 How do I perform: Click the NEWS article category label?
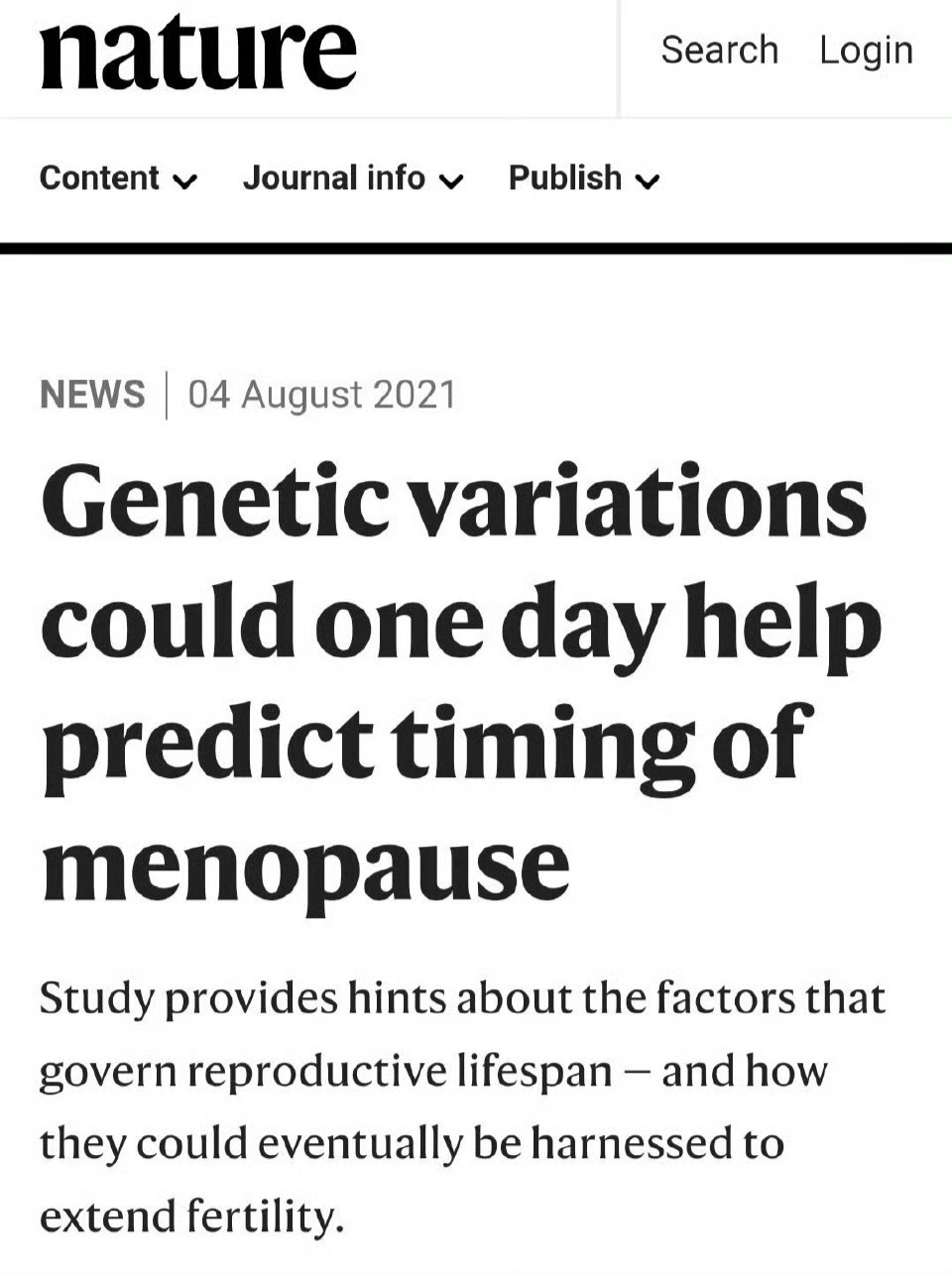pyautogui.click(x=92, y=395)
